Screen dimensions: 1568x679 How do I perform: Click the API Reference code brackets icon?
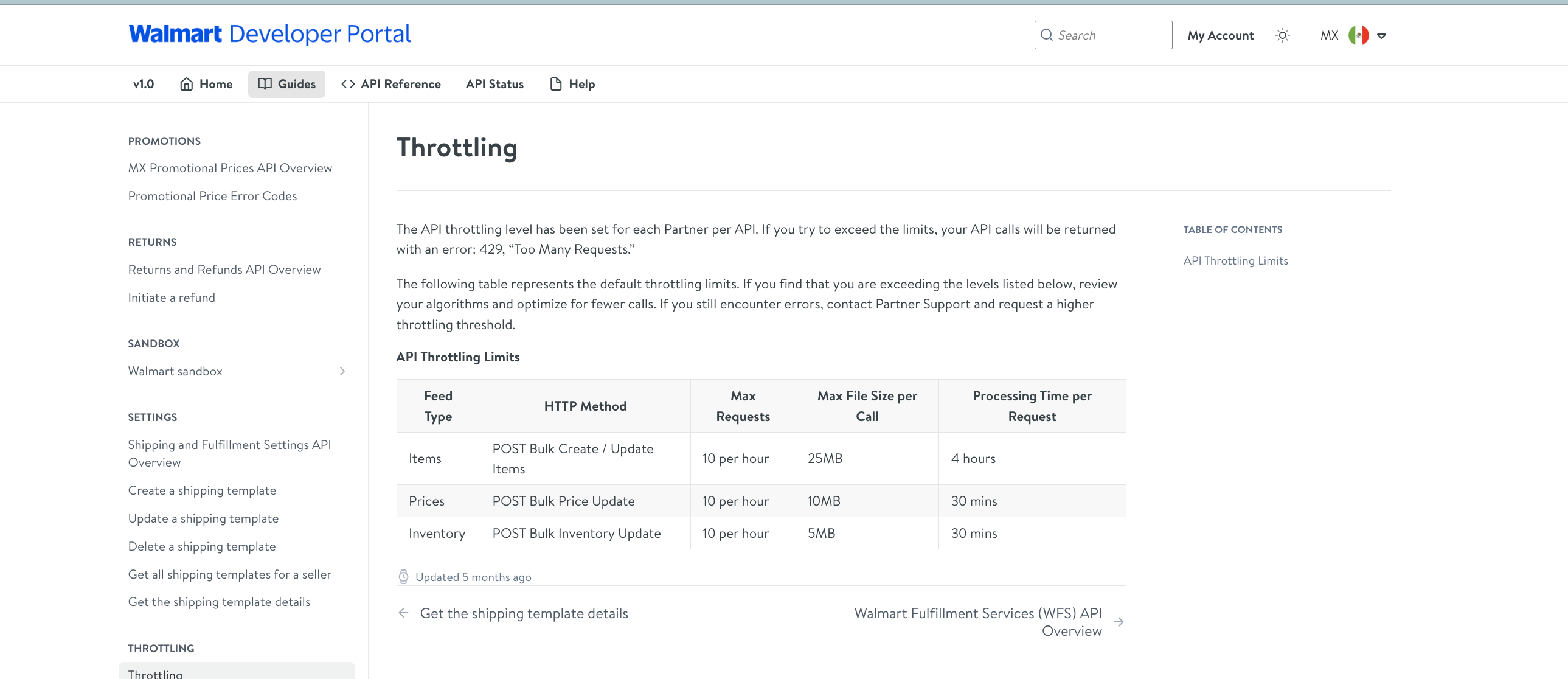[348, 84]
